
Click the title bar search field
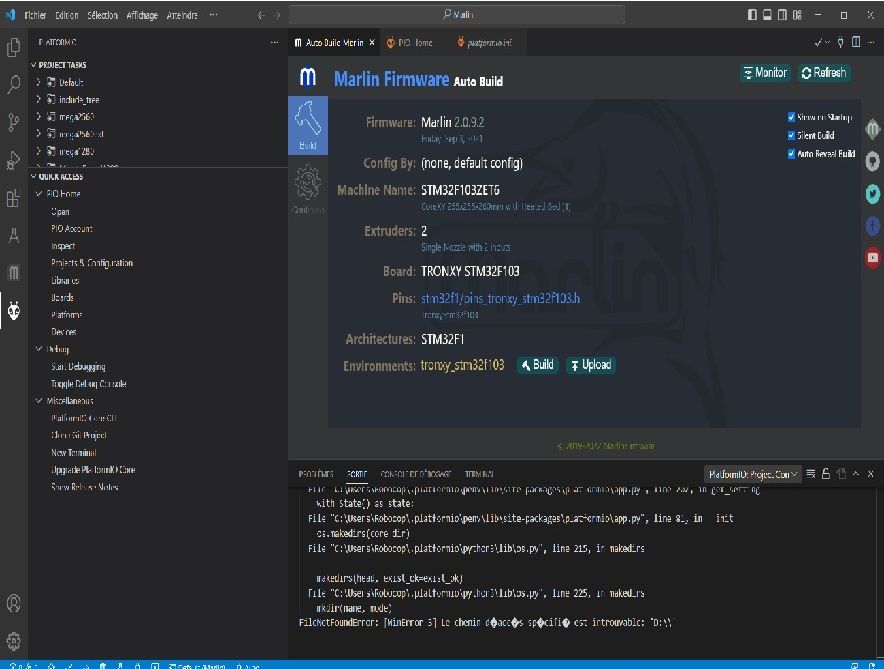pyautogui.click(x=457, y=15)
